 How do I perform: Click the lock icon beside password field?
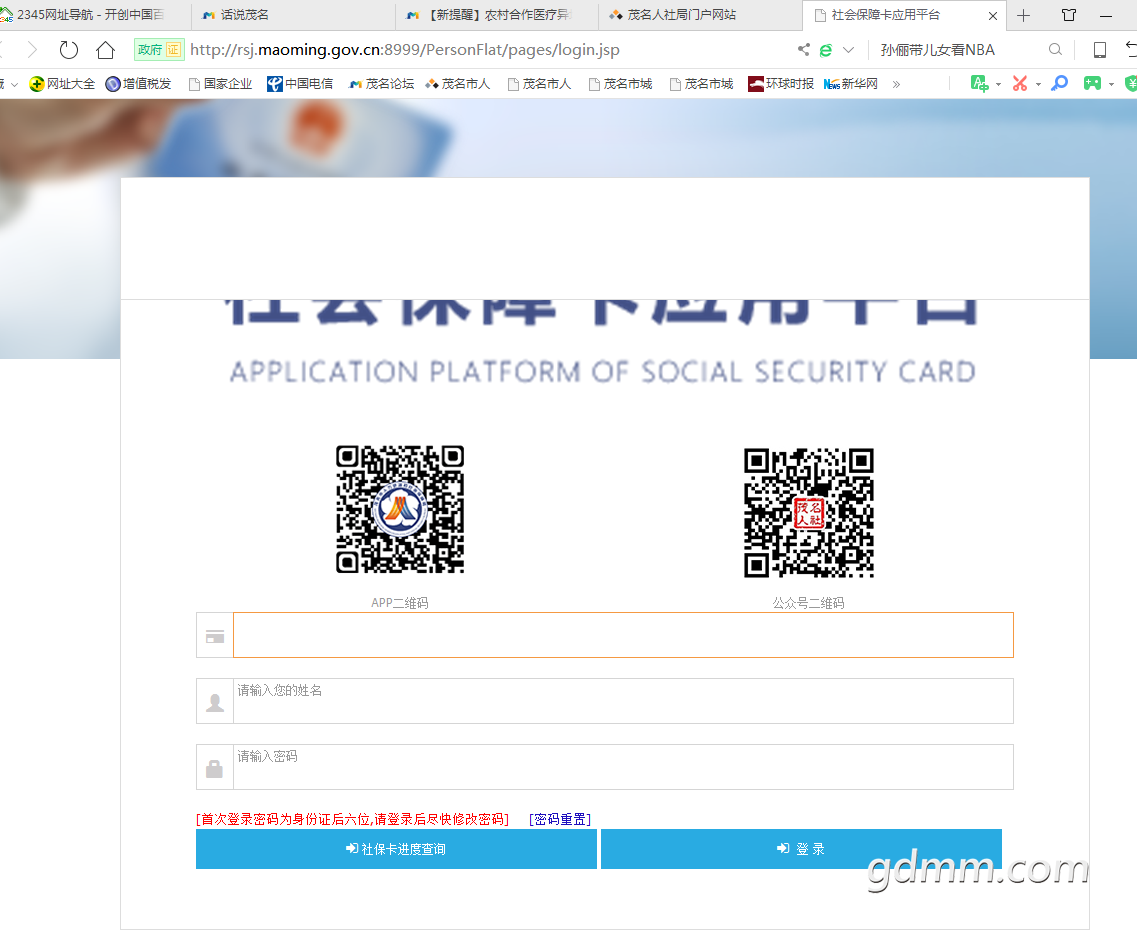215,768
